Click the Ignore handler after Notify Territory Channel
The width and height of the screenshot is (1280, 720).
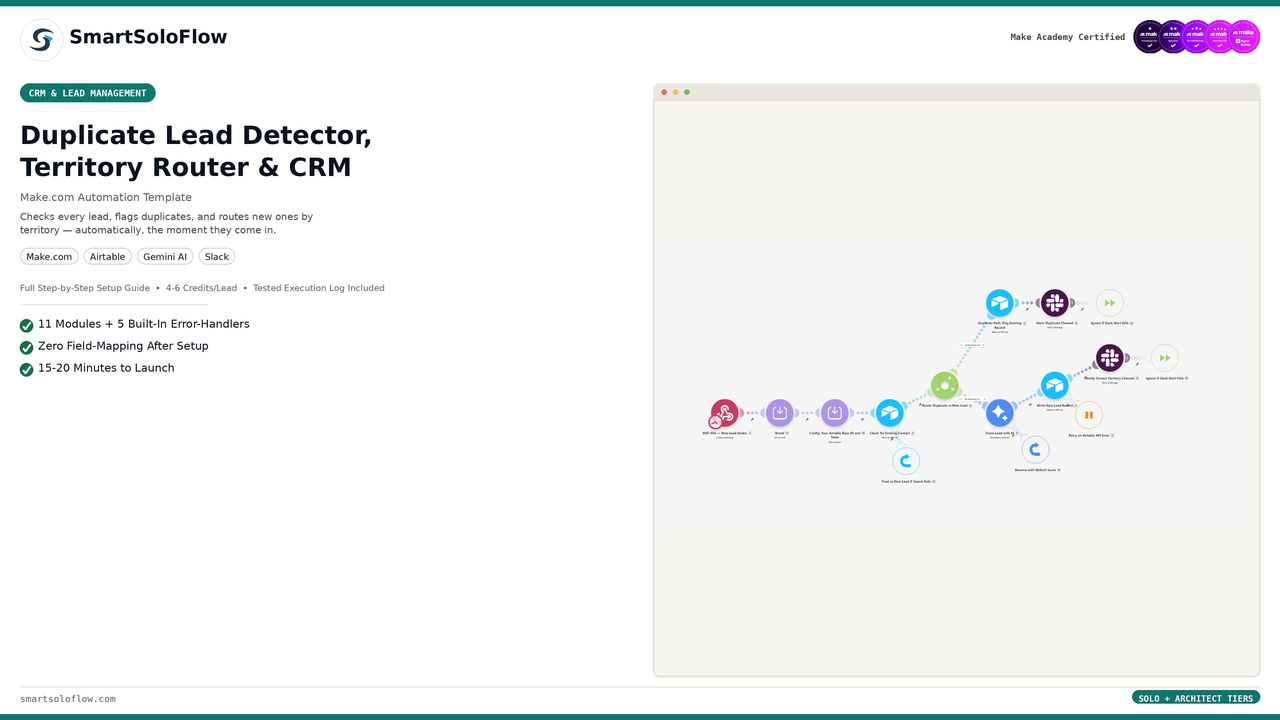1165,358
